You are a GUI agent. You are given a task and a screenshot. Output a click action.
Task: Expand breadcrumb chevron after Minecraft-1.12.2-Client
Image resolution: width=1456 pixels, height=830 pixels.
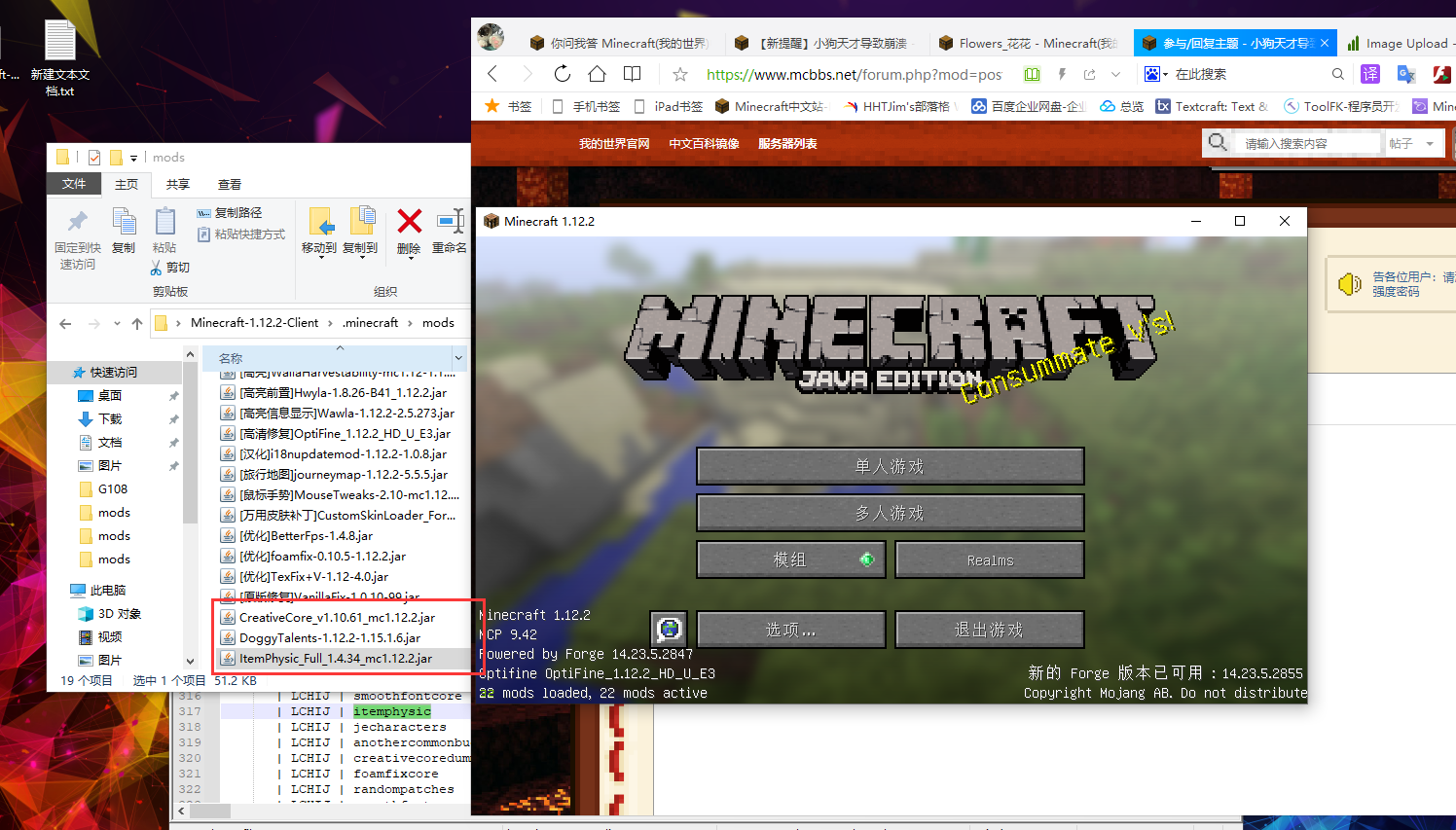coord(330,323)
